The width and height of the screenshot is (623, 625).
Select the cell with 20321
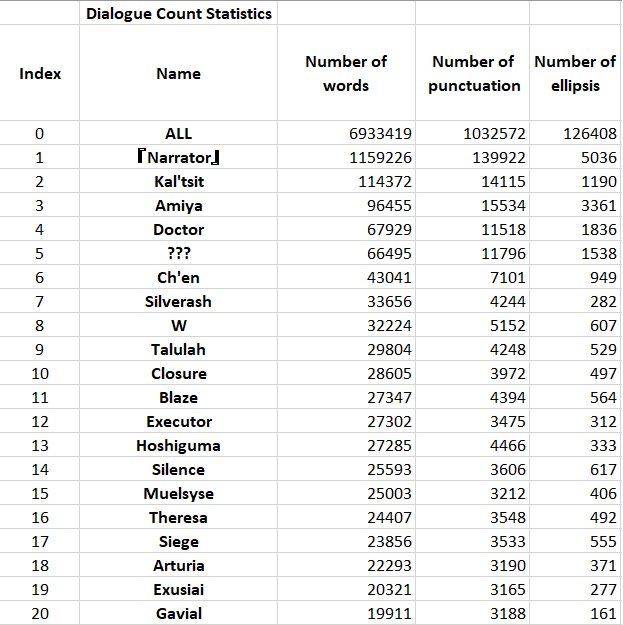coord(346,589)
